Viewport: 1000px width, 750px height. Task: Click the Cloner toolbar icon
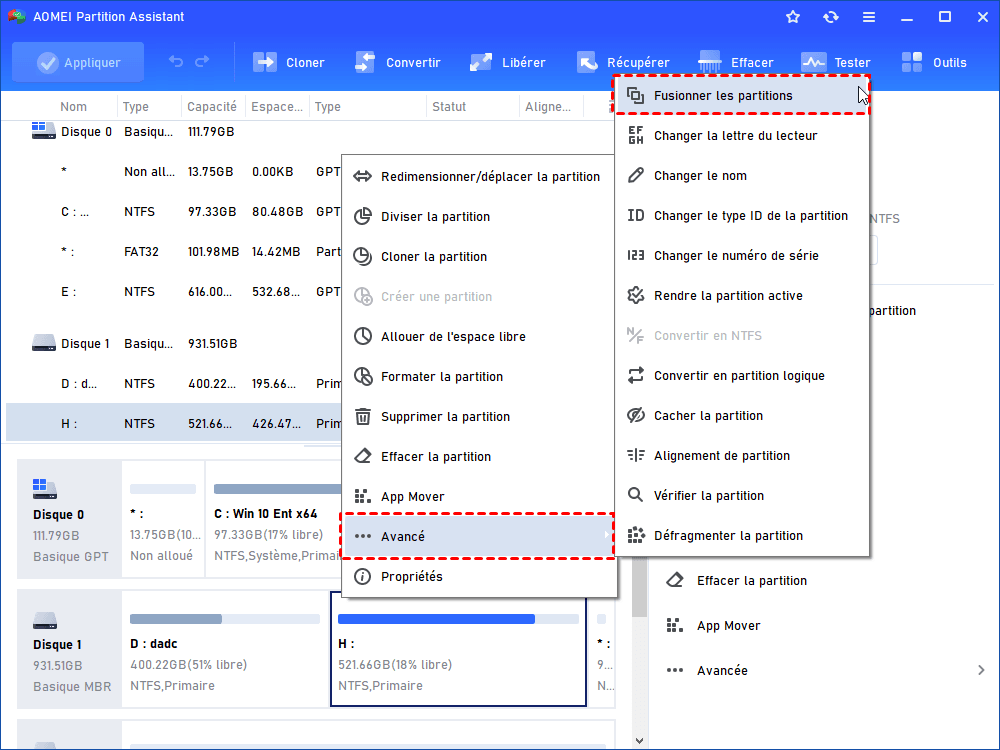[265, 62]
